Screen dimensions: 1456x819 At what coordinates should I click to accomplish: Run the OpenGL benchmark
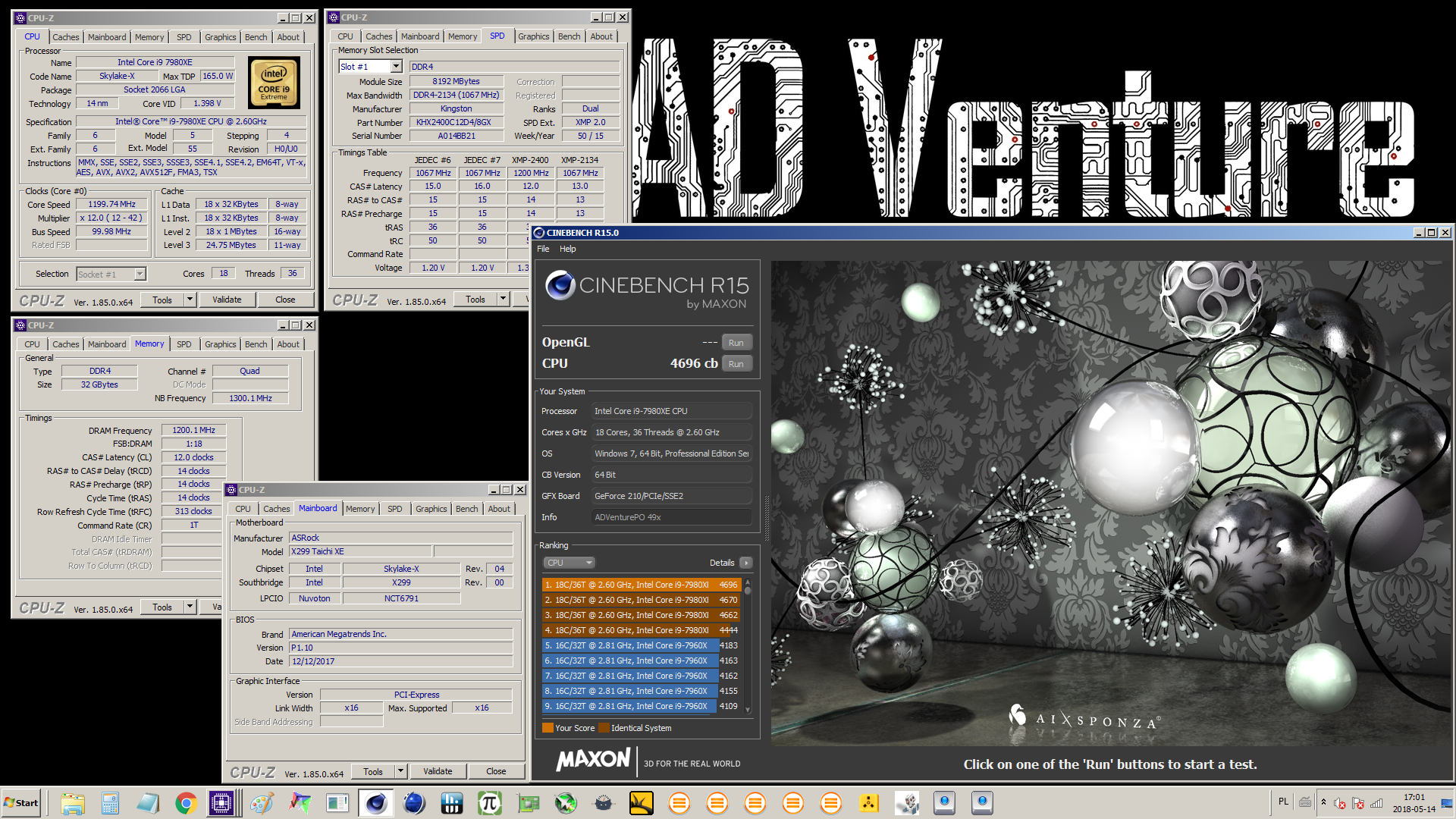click(736, 343)
